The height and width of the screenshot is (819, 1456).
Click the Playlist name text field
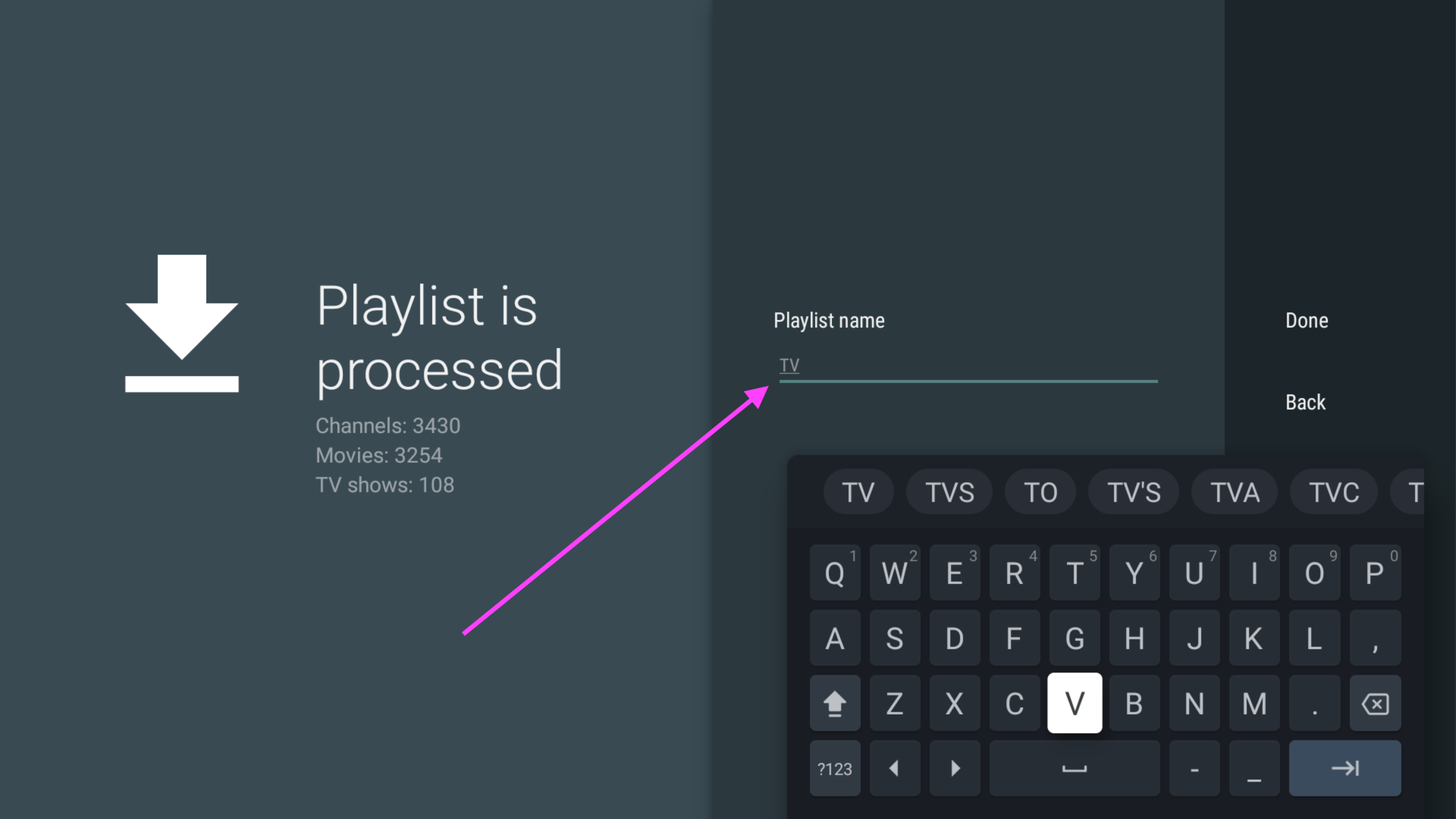(968, 366)
